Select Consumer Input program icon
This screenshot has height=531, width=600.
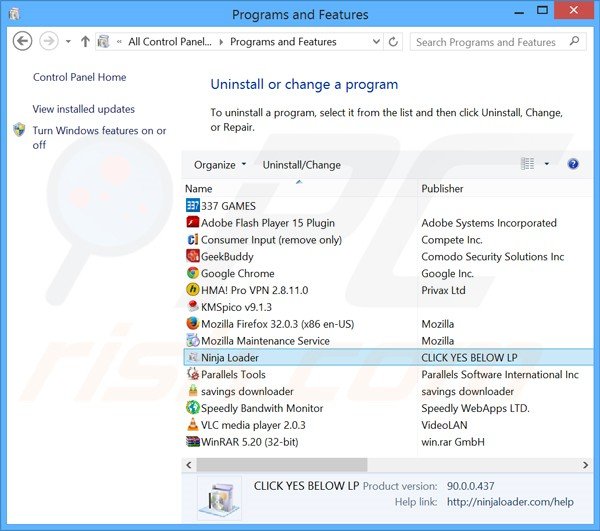(192, 239)
